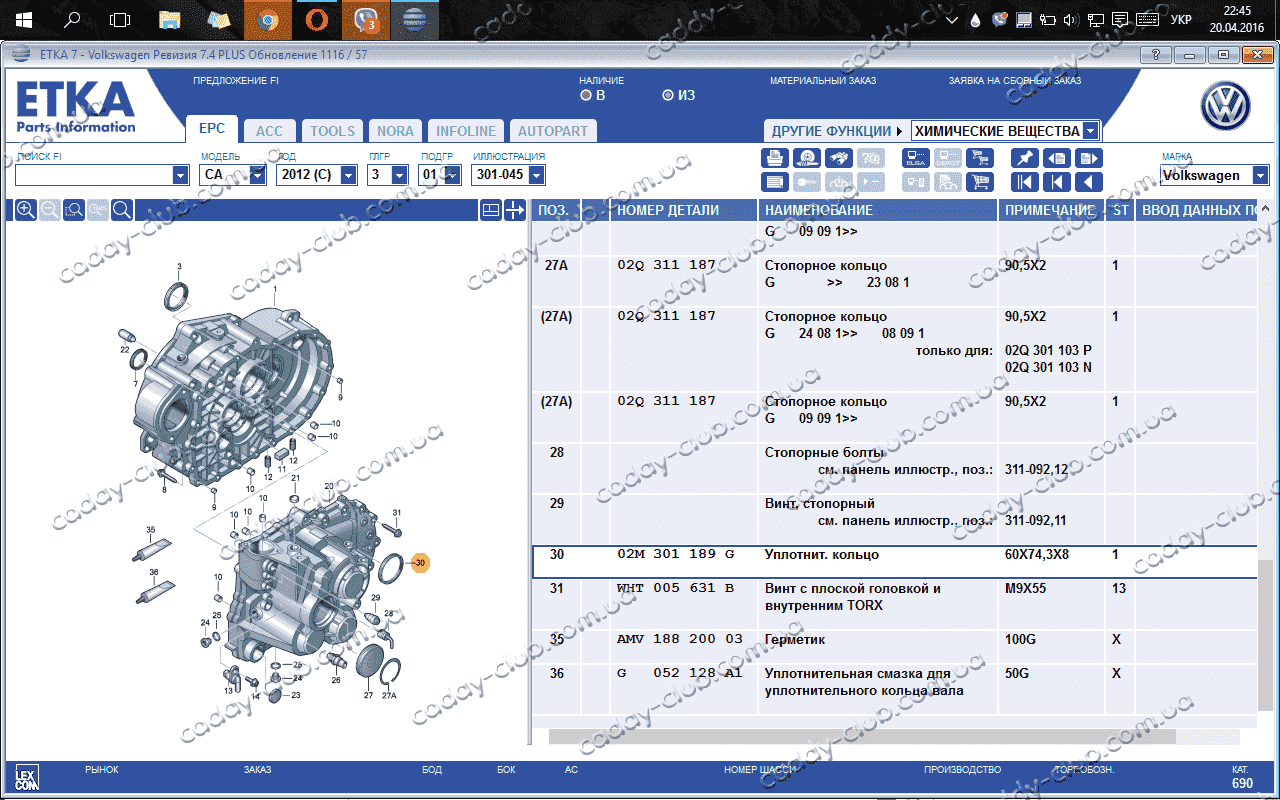
Task: Select the 'ИЗ' availability radio button
Action: click(x=668, y=96)
